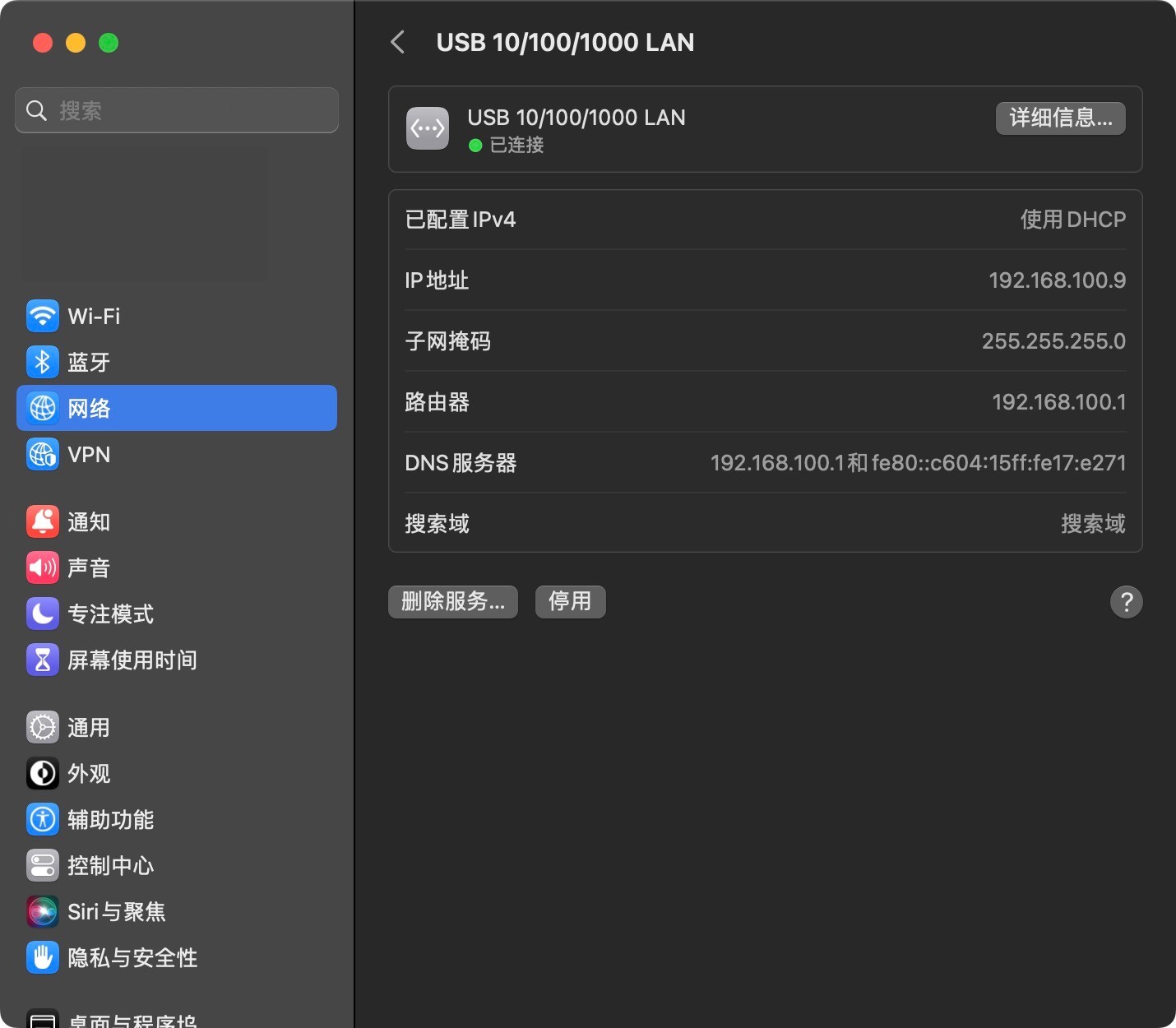
Task: Click the 搜索 search field
Action: 177,110
